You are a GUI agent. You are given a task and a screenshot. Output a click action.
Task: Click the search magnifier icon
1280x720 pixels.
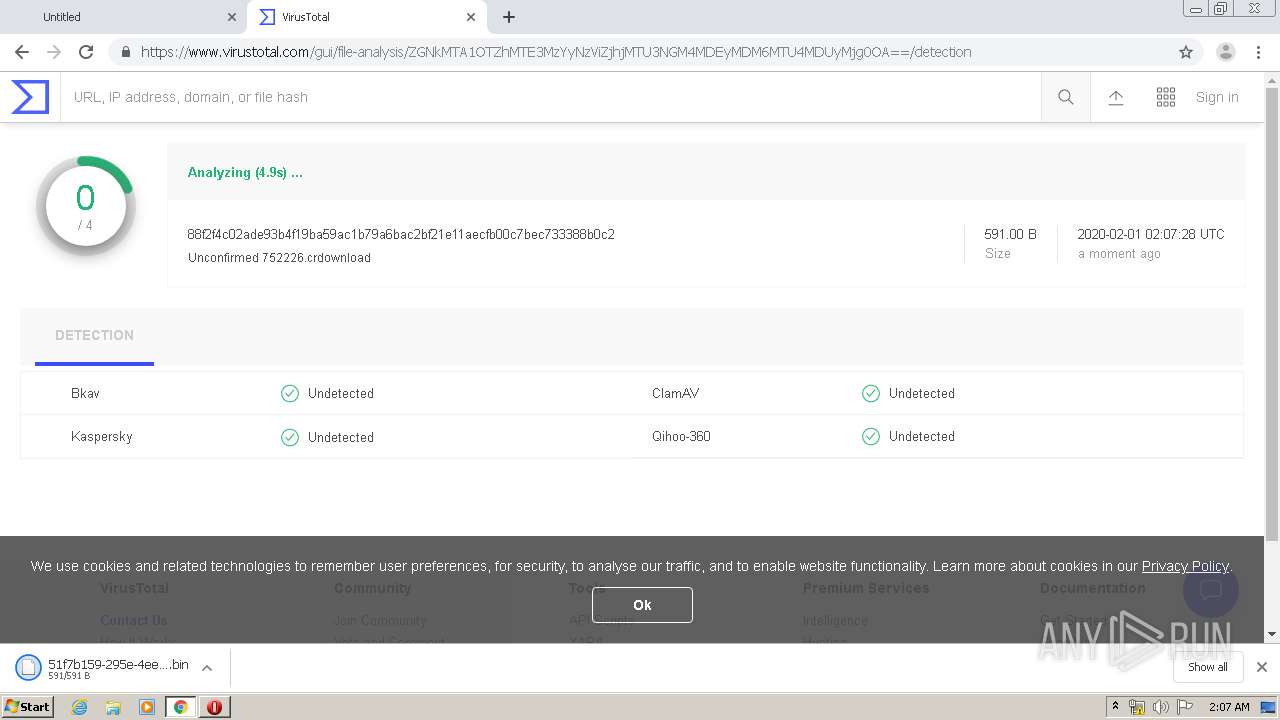coord(1066,97)
